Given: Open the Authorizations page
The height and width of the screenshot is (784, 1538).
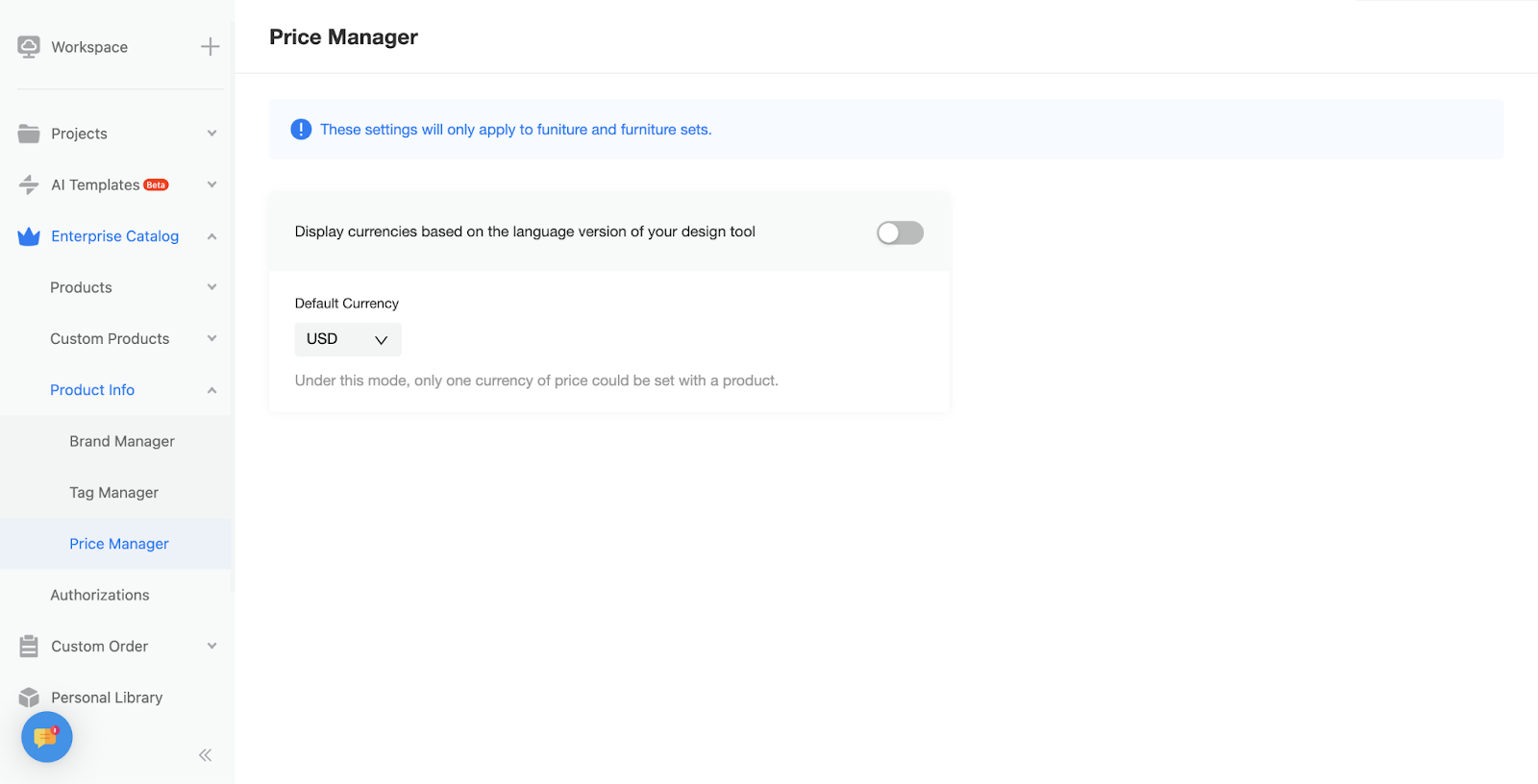Looking at the screenshot, I should [100, 595].
